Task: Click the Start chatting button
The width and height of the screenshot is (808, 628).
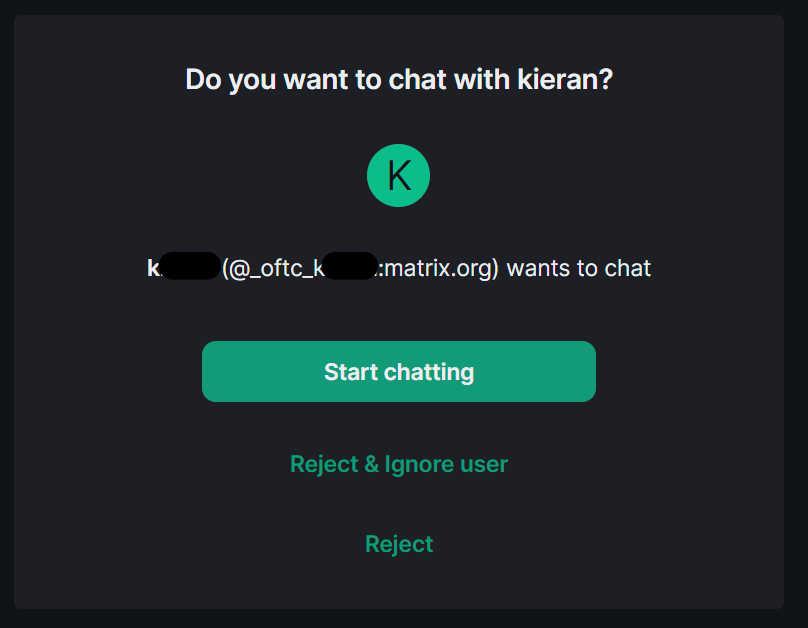Action: click(x=399, y=371)
